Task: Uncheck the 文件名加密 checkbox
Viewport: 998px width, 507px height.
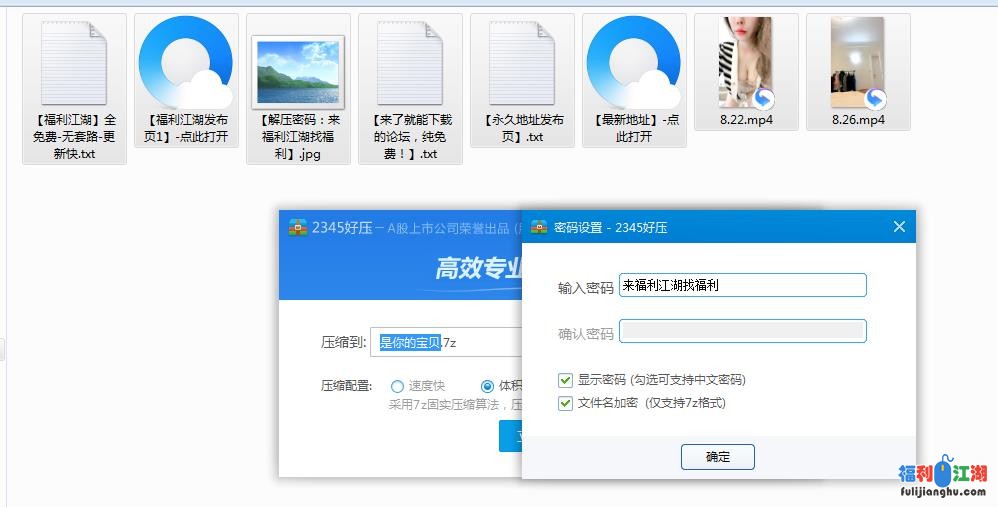Action: click(x=566, y=403)
